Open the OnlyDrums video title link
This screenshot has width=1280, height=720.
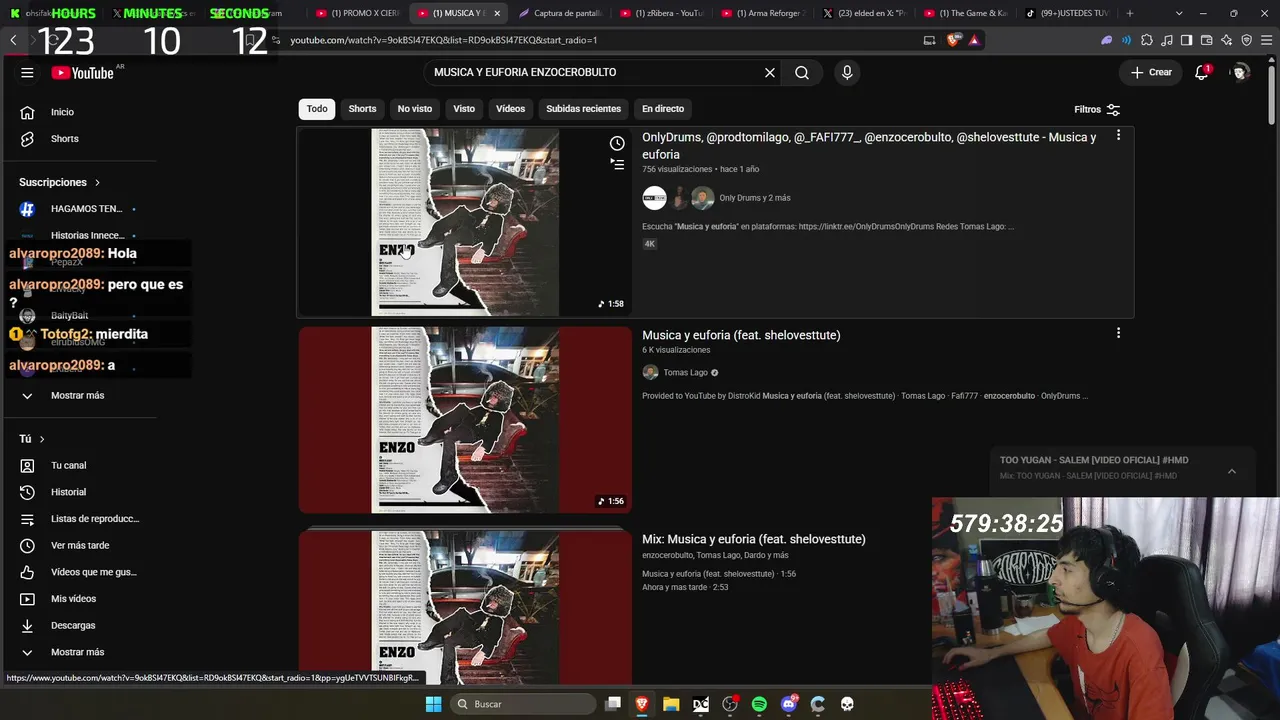tap(869, 146)
